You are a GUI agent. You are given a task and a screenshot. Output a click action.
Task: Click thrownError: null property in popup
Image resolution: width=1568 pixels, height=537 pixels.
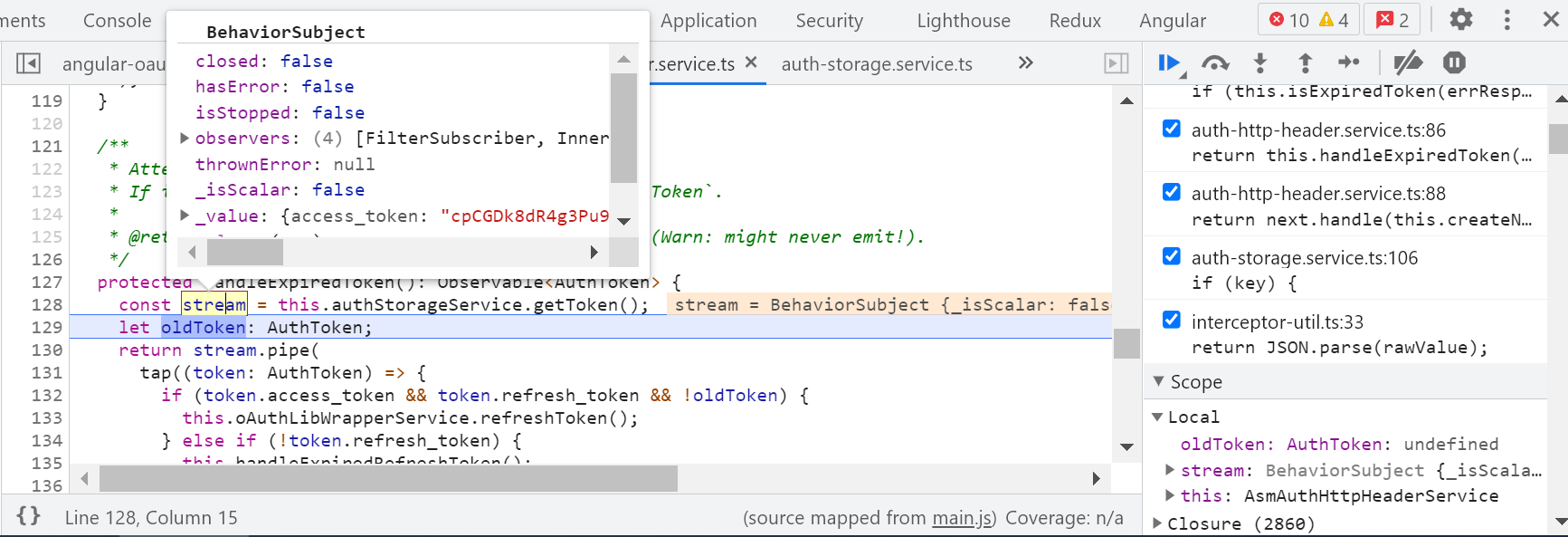285,164
